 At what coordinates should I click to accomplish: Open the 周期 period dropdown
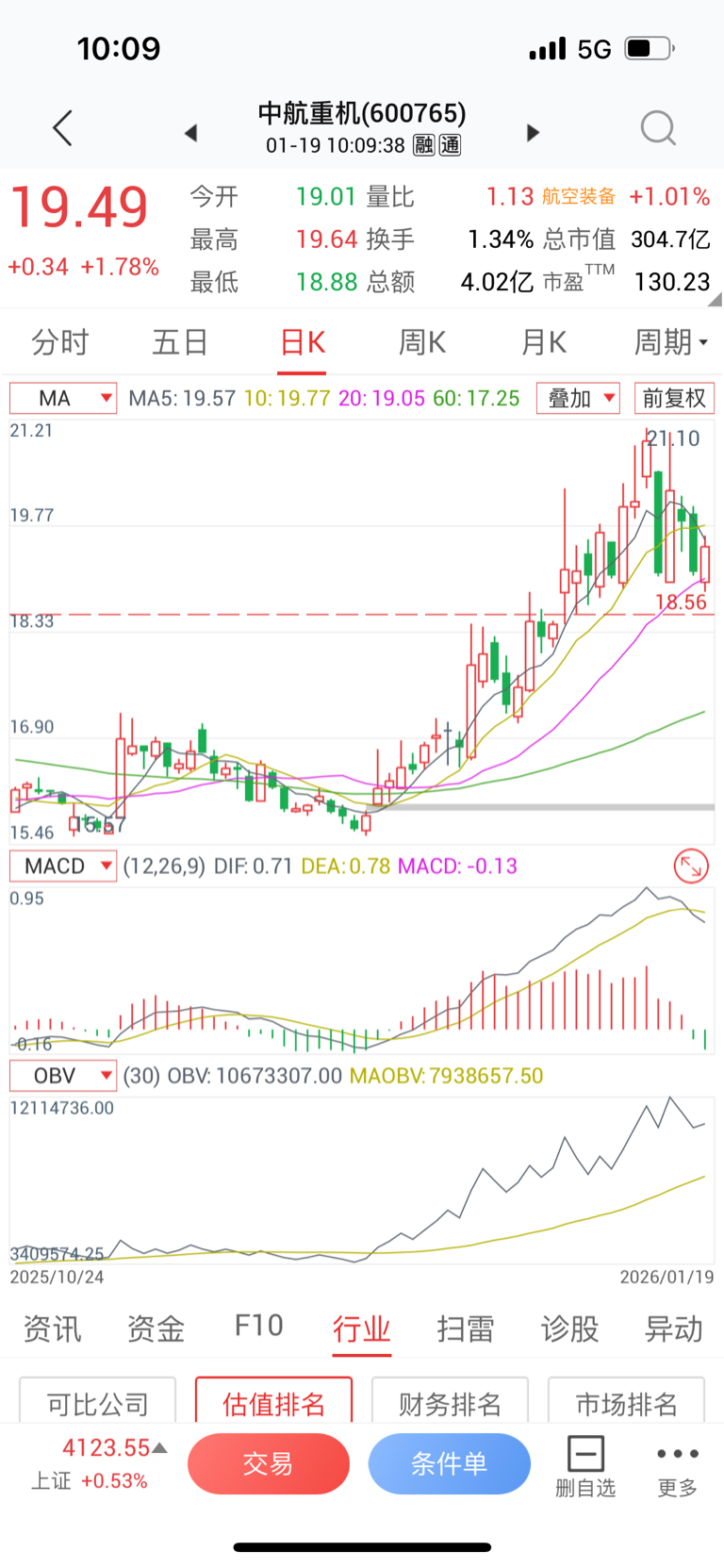(670, 342)
